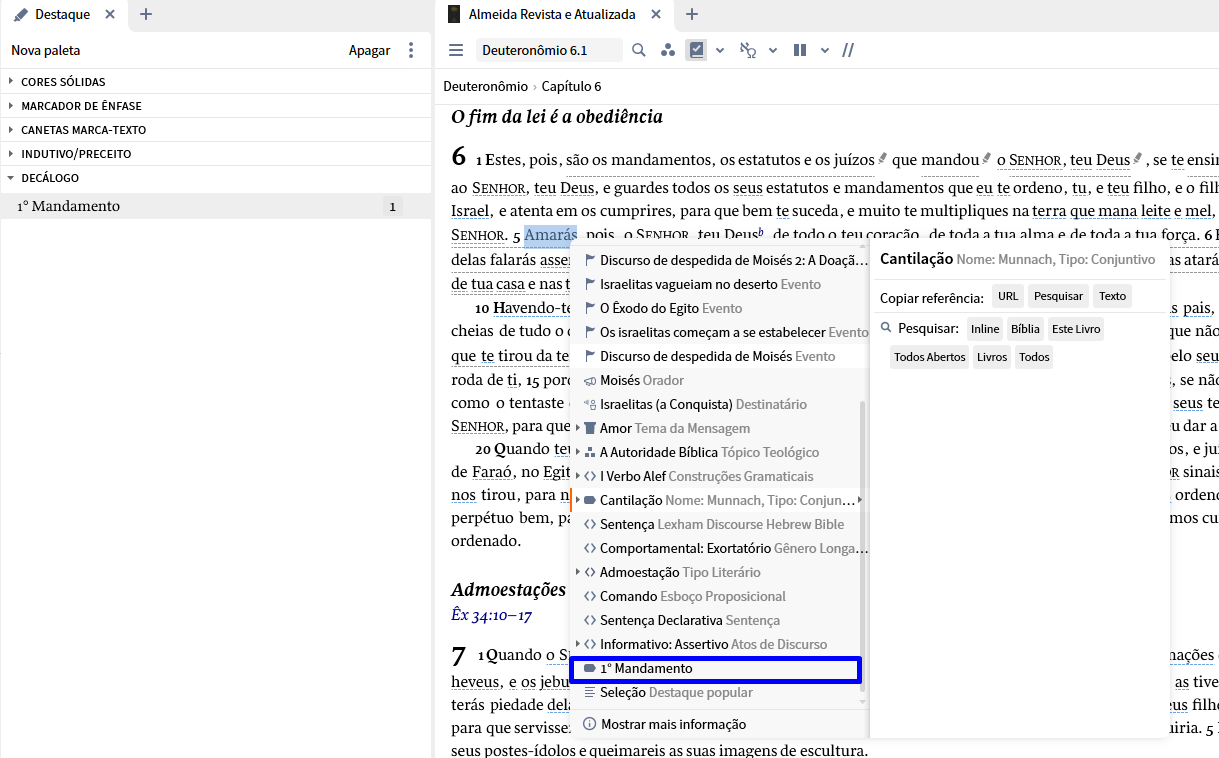Click the interlinear Hebrew-Greek icon
This screenshot has height=758, width=1219.
point(748,50)
